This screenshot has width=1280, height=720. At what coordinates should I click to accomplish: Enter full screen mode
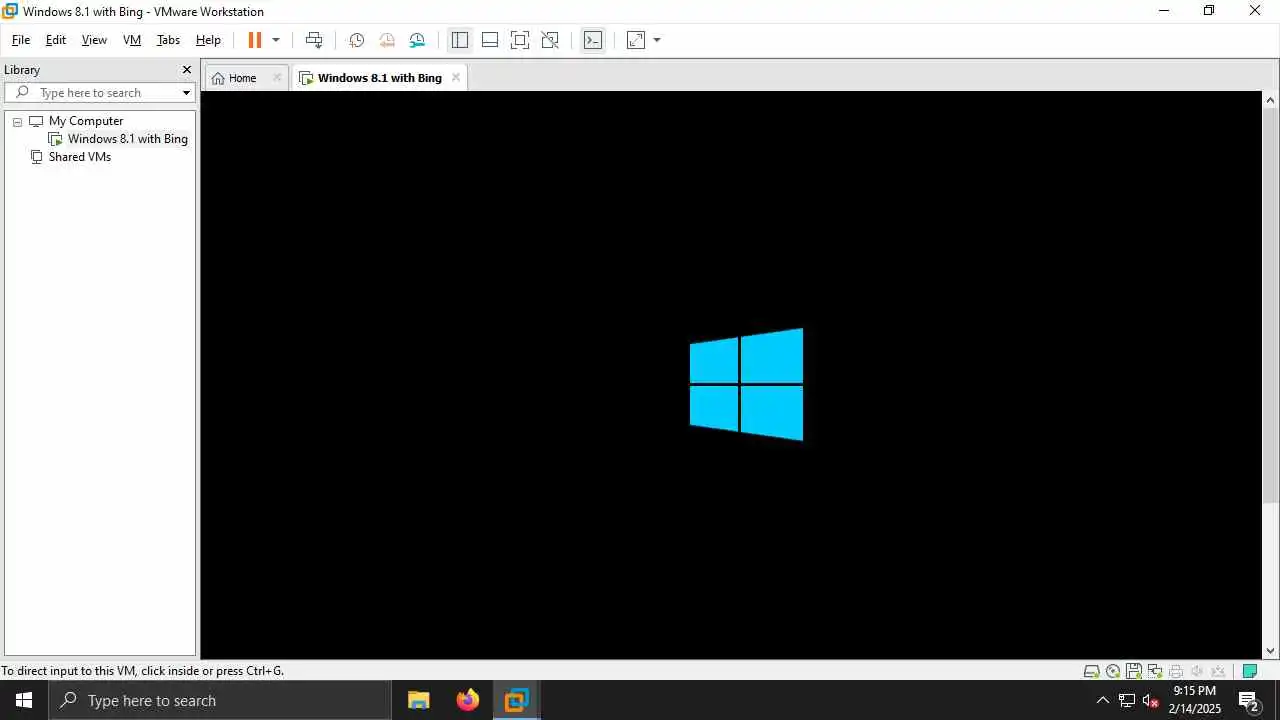520,40
